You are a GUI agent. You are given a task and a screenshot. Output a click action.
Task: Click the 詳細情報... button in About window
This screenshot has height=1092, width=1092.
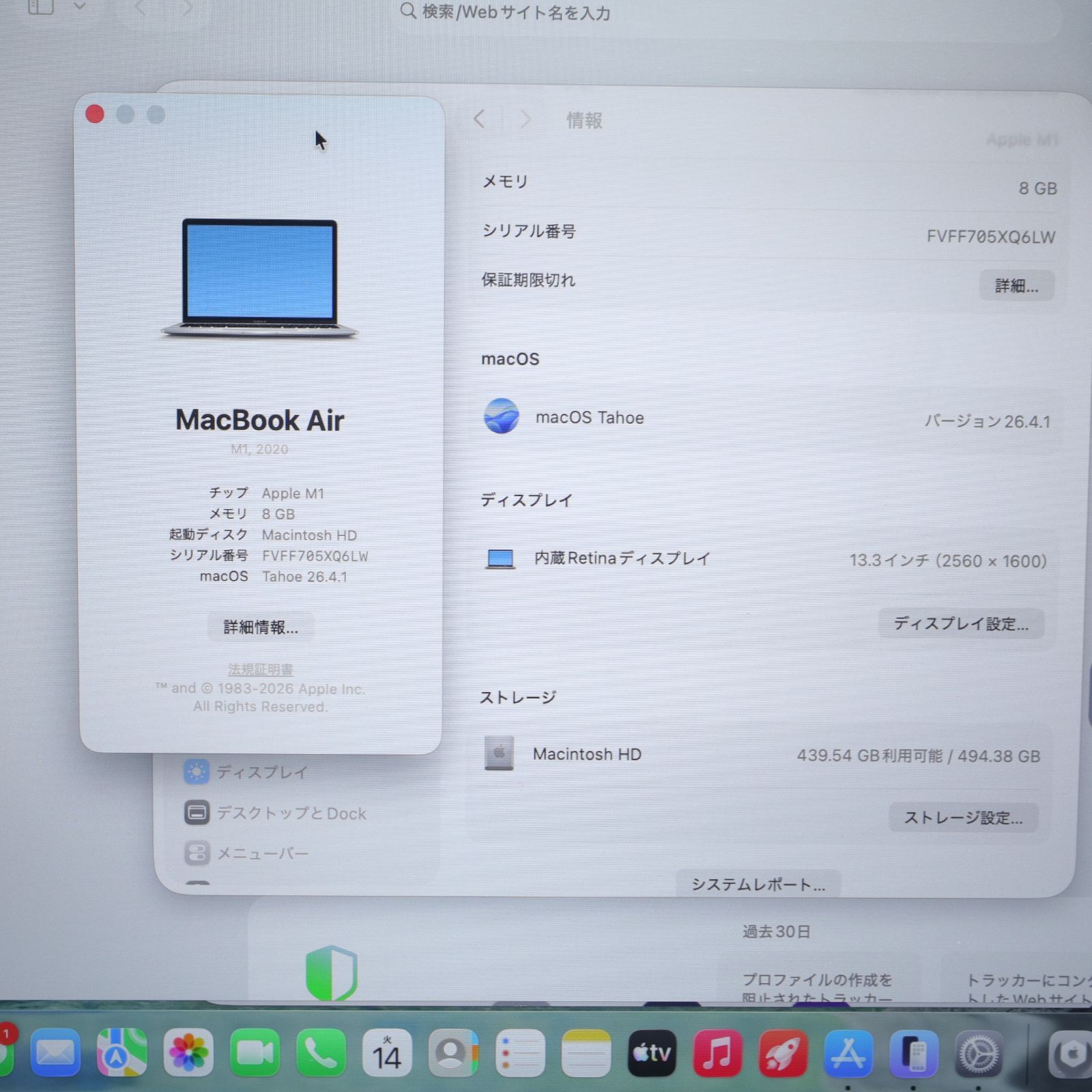(261, 627)
